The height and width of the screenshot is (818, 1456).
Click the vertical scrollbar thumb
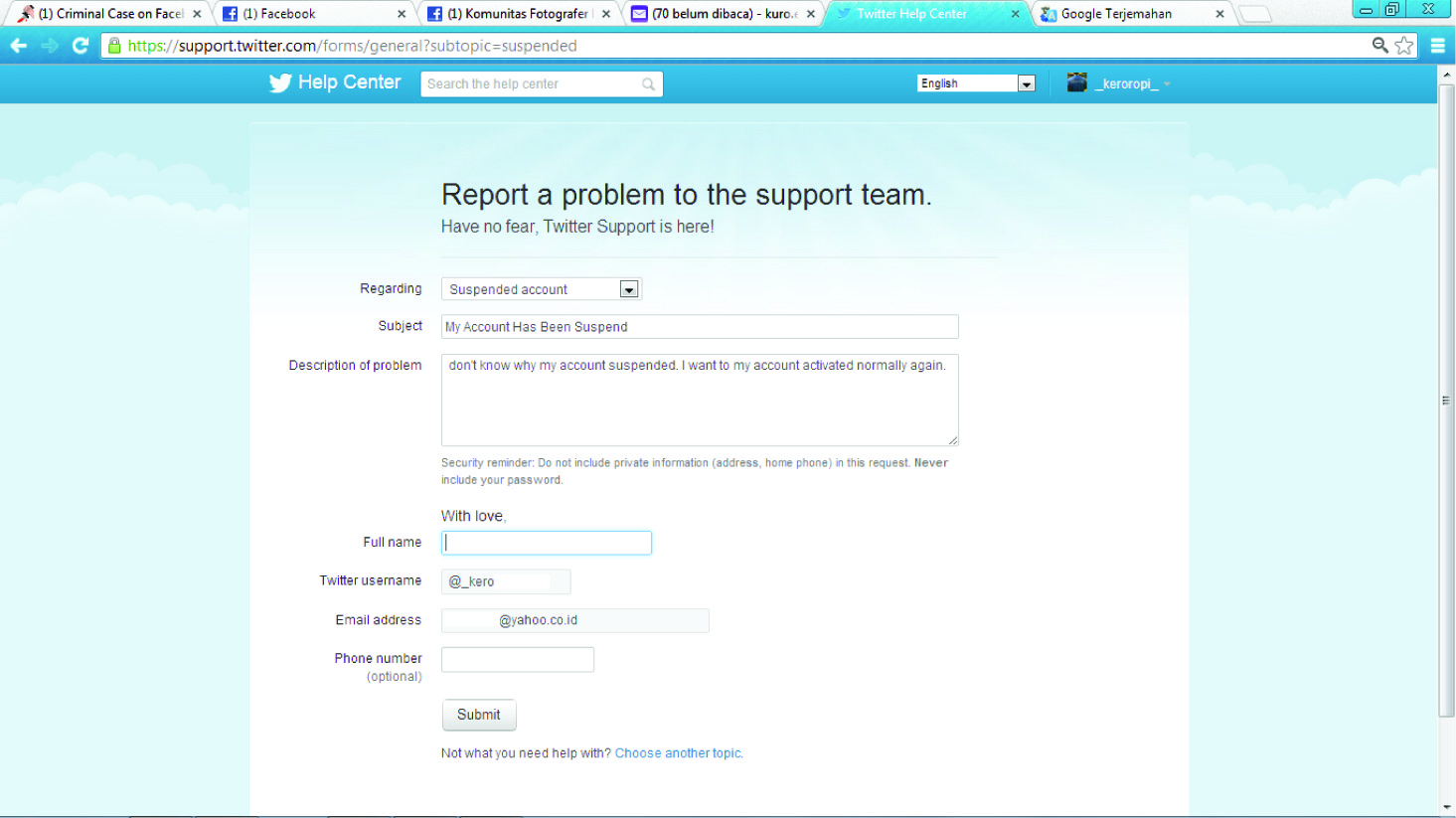click(x=1446, y=401)
